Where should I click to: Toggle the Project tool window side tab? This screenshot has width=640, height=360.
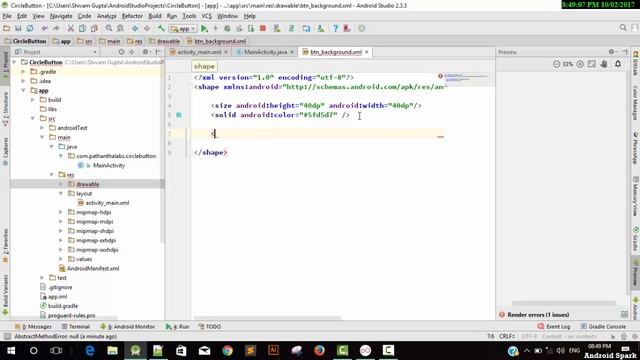tap(5, 65)
